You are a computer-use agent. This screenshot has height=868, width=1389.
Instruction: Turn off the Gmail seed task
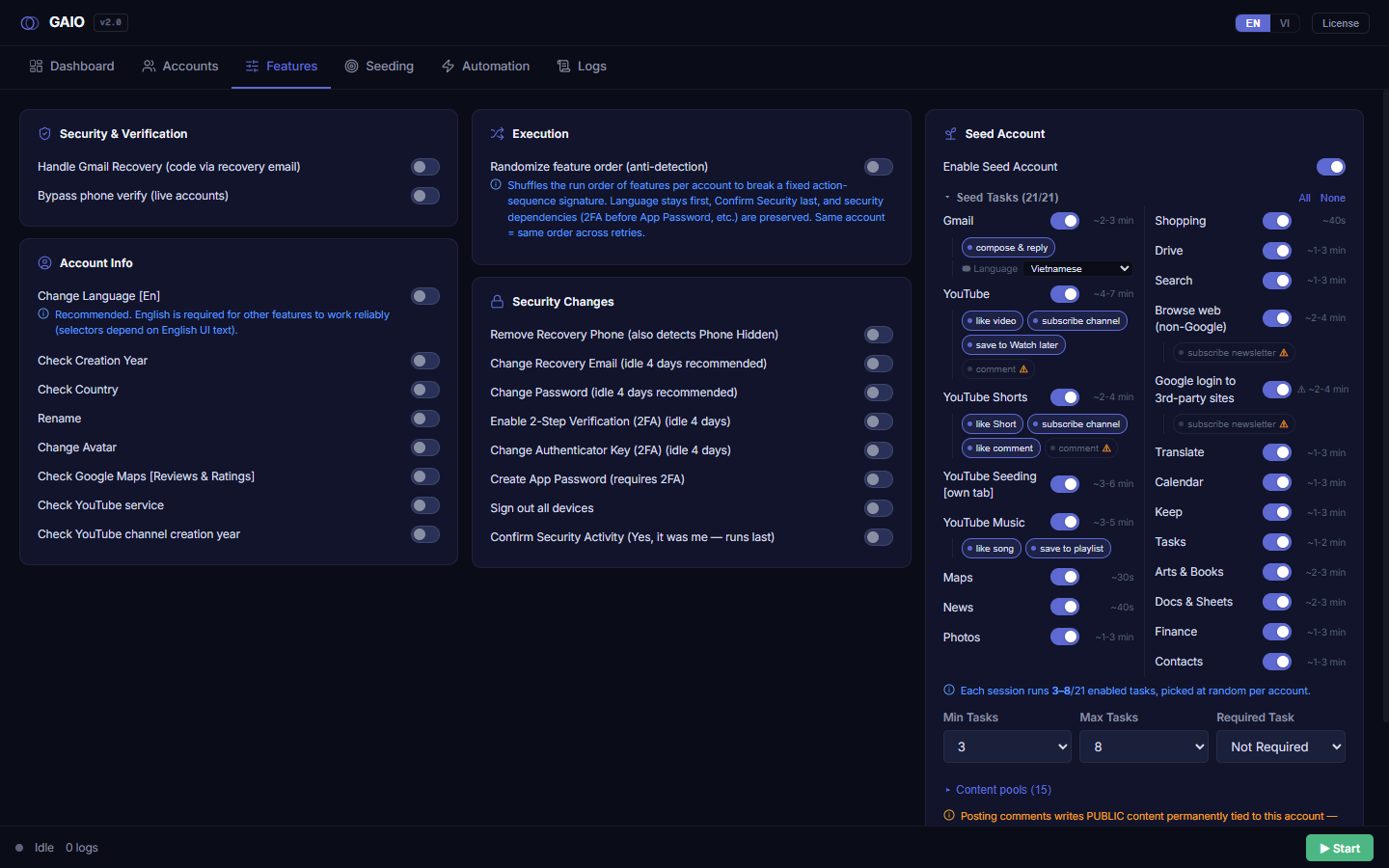pyautogui.click(x=1065, y=221)
